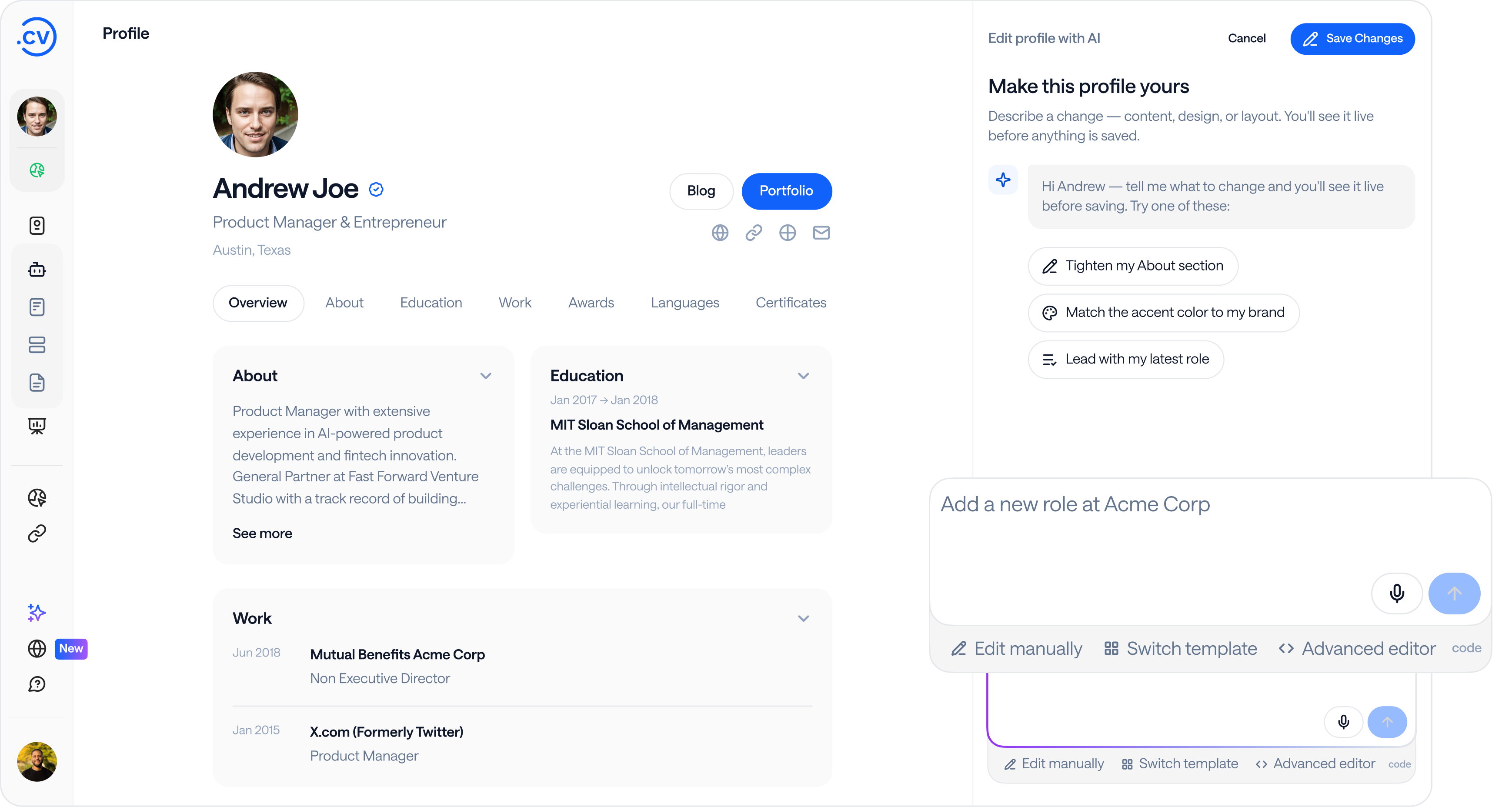Click the website globe icon under Blog
The height and width of the screenshot is (807, 1512).
(720, 233)
